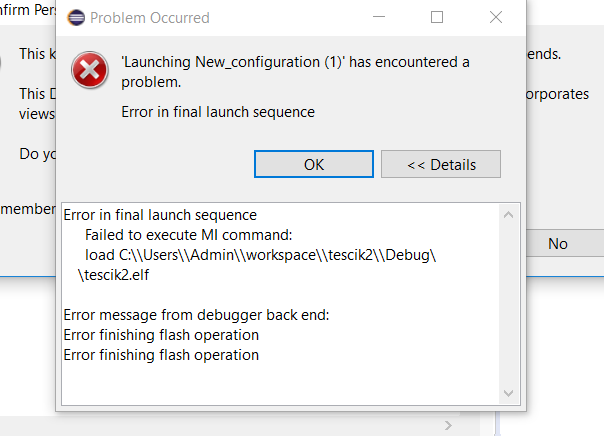Click the details pane scroll-up arrow
This screenshot has height=436, width=604.
(x=508, y=215)
